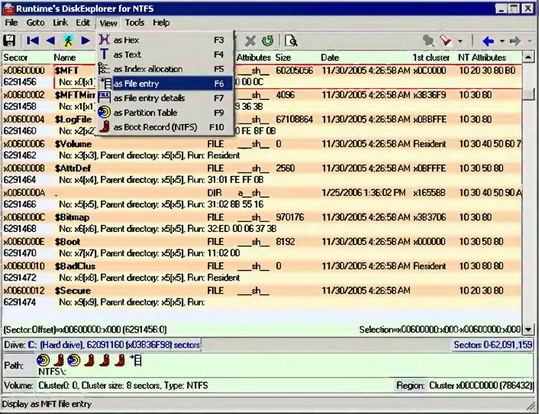Click the Attributes column header
This screenshot has width=539, height=414.
pos(254,57)
